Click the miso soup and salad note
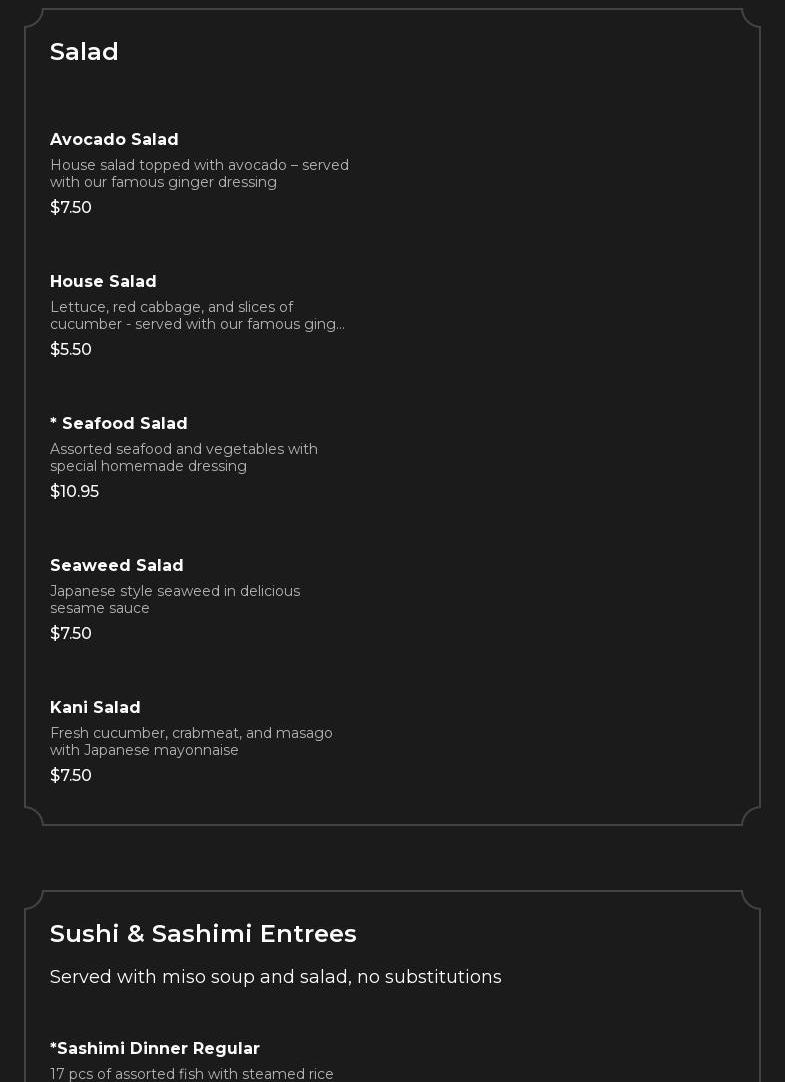Screen dimensions: 785x1082 [275, 977]
